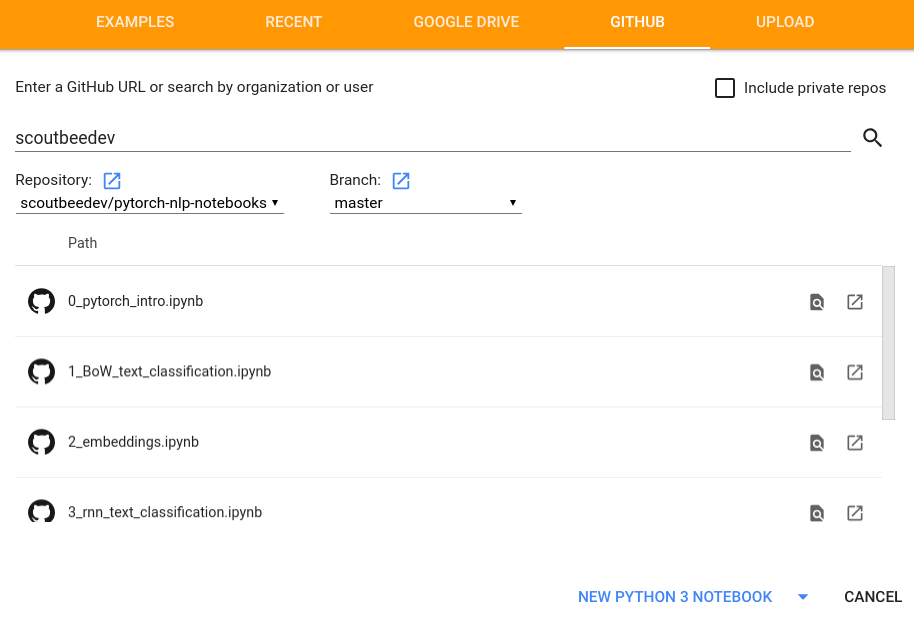Click the Repository: label

pyautogui.click(x=54, y=180)
